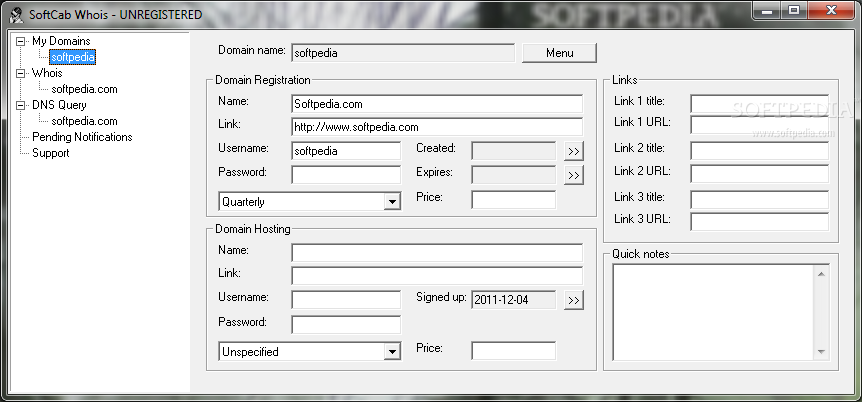The image size is (862, 402).
Task: Click the Domain Registration Username field
Action: 346,151
